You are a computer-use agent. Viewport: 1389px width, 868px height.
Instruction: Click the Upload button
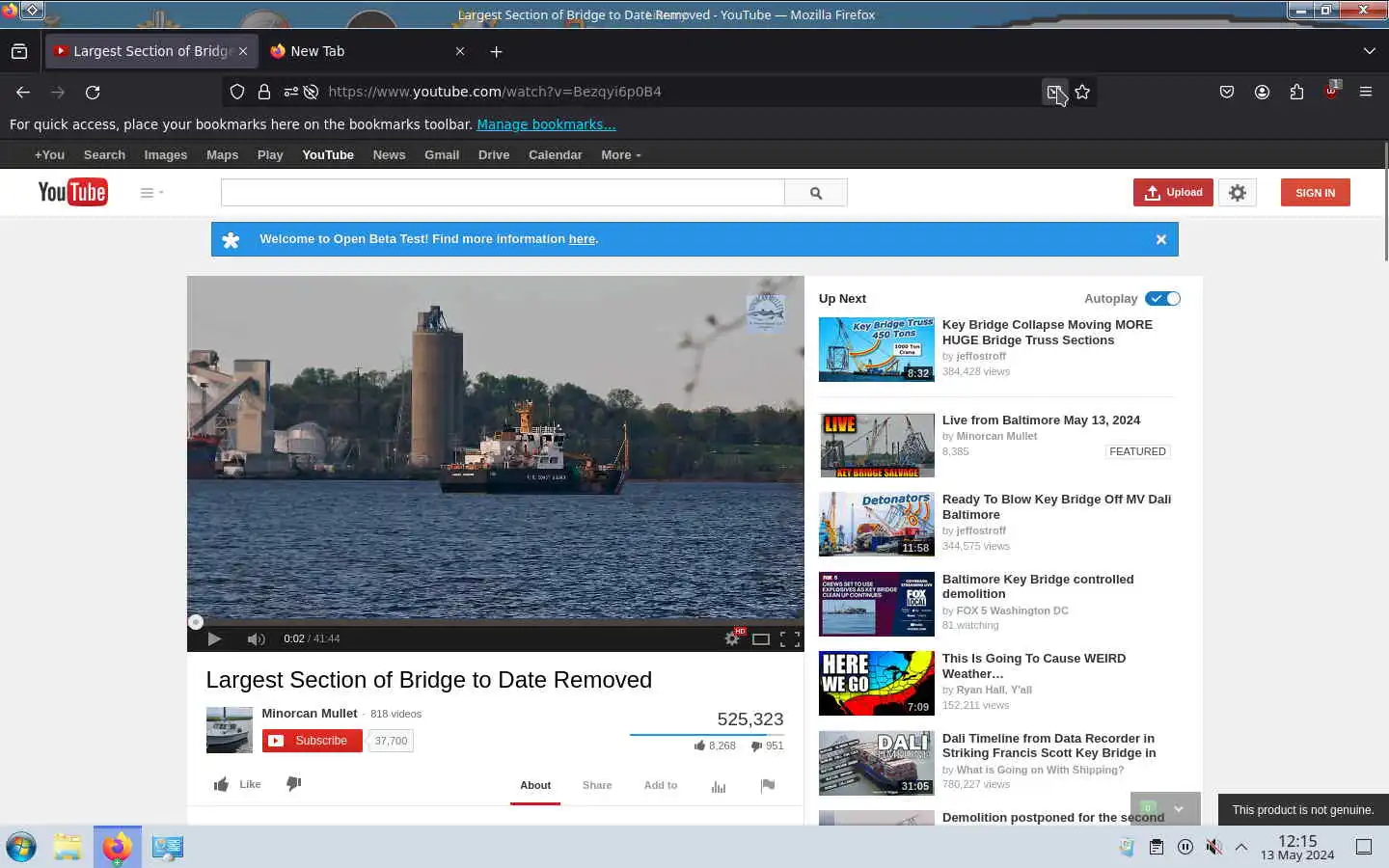pos(1173,193)
